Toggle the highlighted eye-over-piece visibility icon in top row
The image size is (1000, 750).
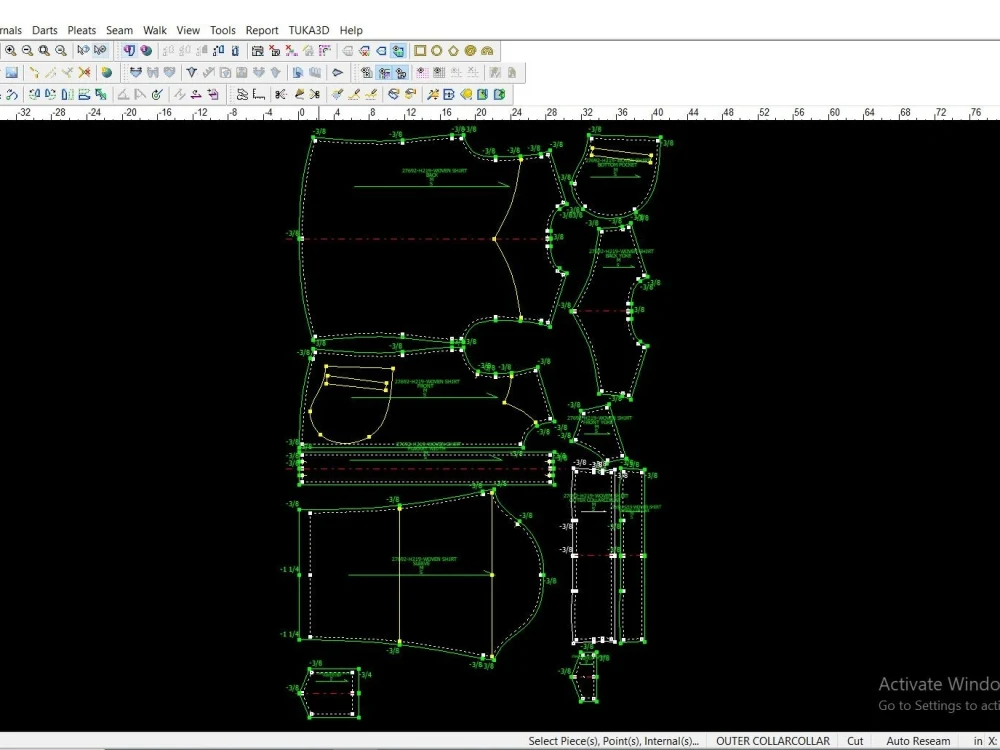click(x=399, y=50)
